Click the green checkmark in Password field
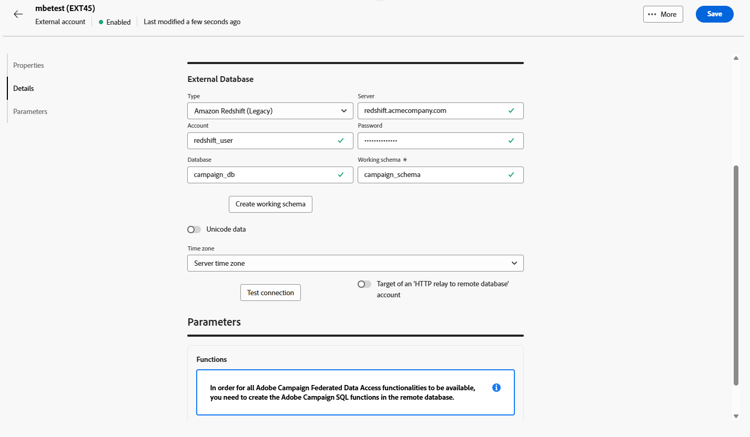The width and height of the screenshot is (750, 437). 511,141
